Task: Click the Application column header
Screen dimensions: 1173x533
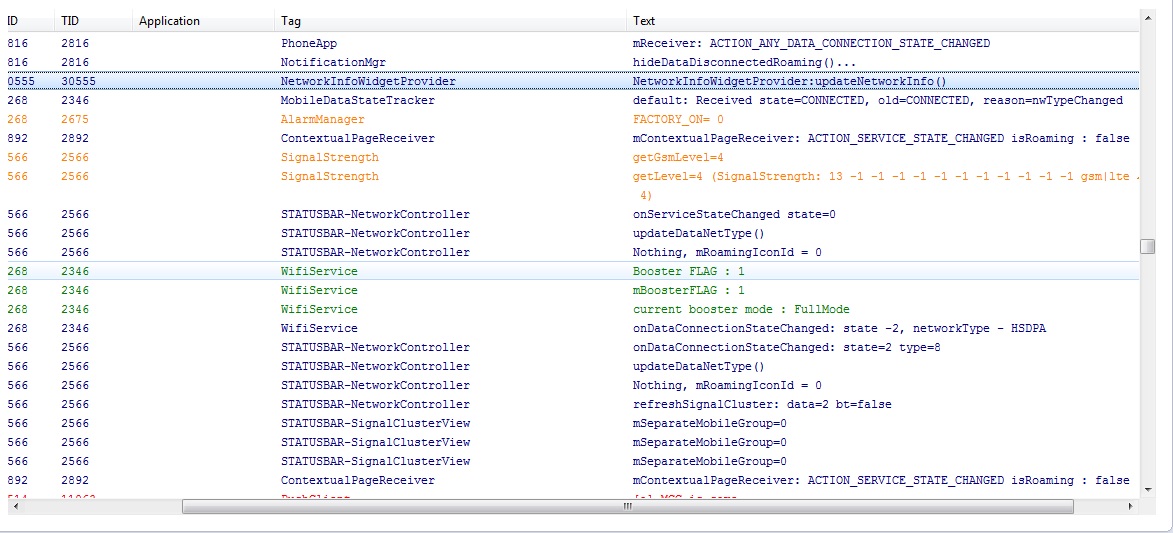Action: click(x=203, y=21)
